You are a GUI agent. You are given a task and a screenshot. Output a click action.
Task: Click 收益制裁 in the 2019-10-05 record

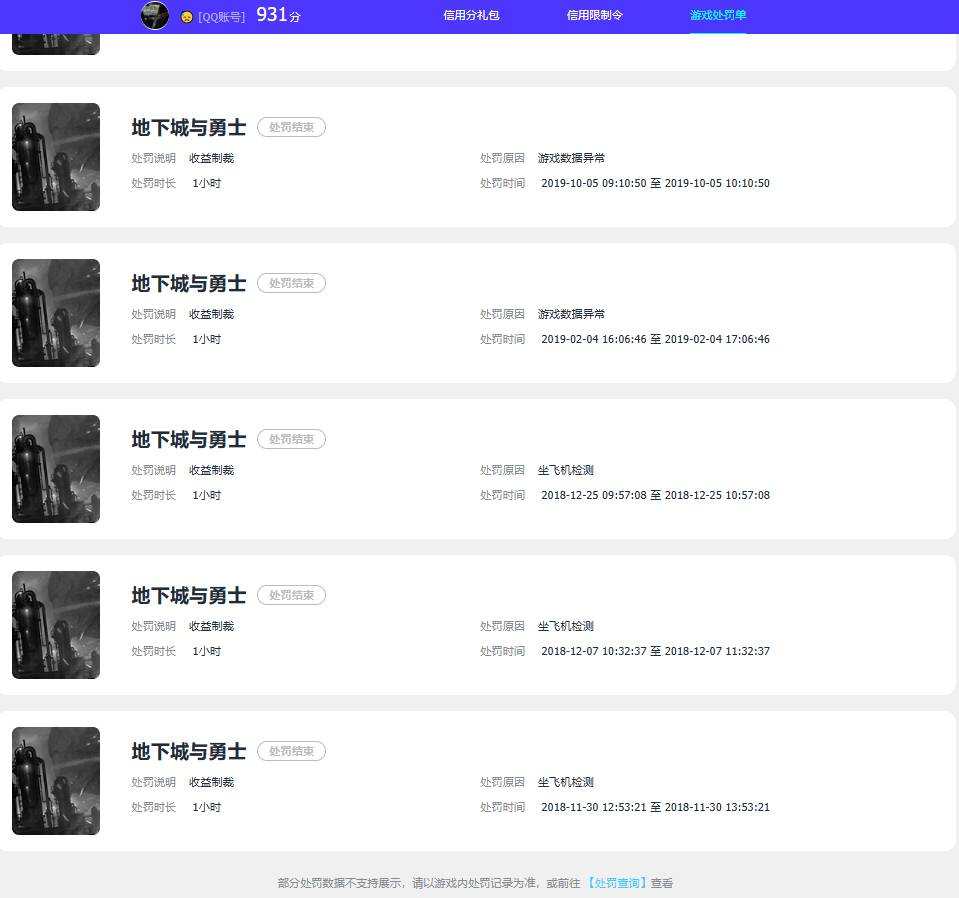pyautogui.click(x=212, y=158)
